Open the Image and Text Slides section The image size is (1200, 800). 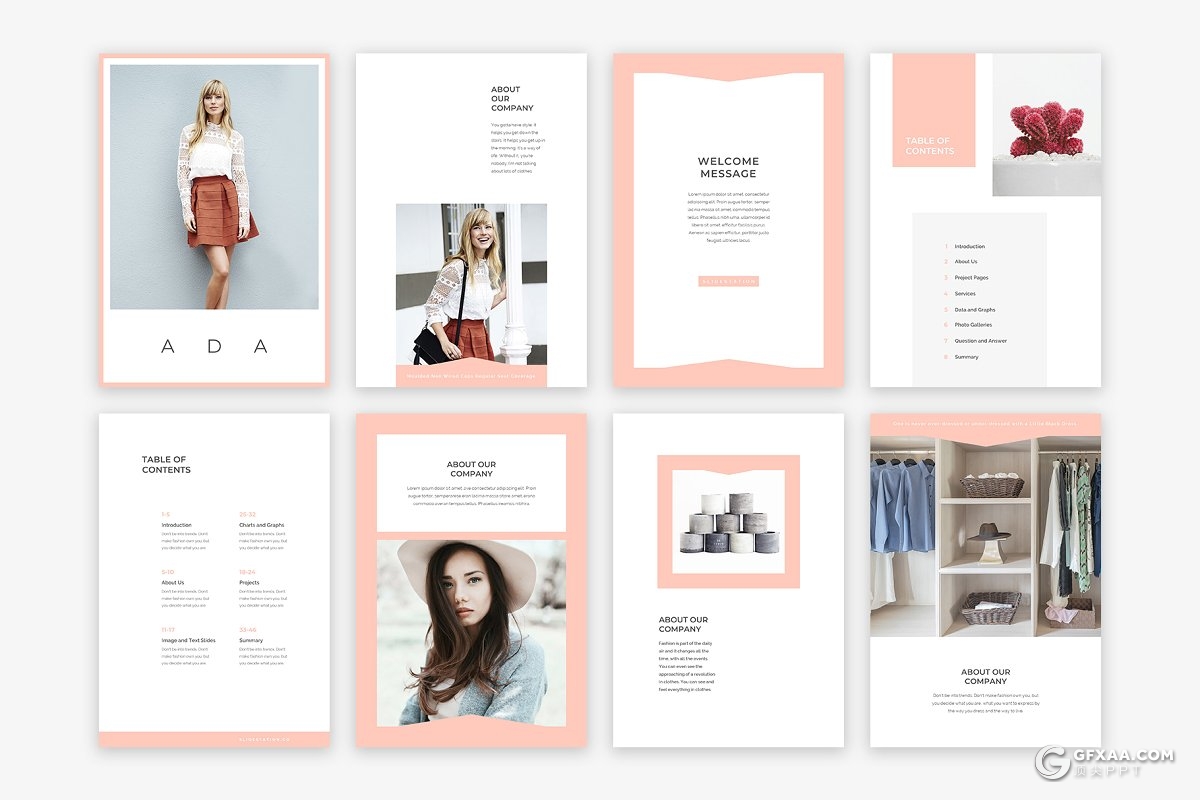tap(188, 640)
